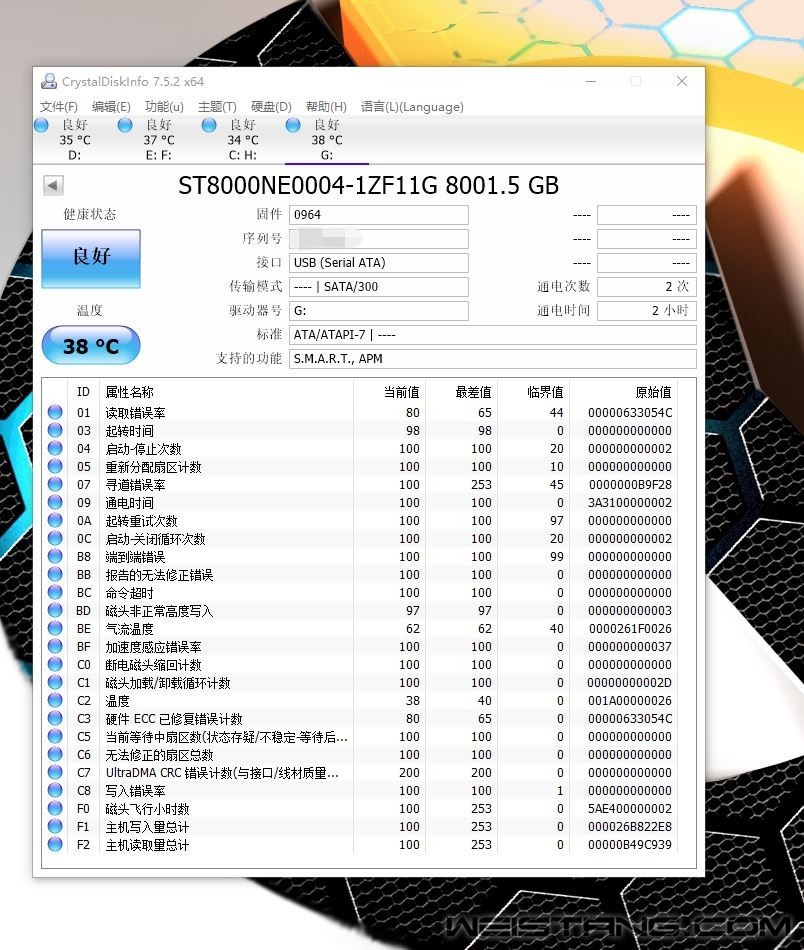The width and height of the screenshot is (804, 950).
Task: Click the status orb for BD 磁头非正常高度写入
Action: click(x=55, y=610)
